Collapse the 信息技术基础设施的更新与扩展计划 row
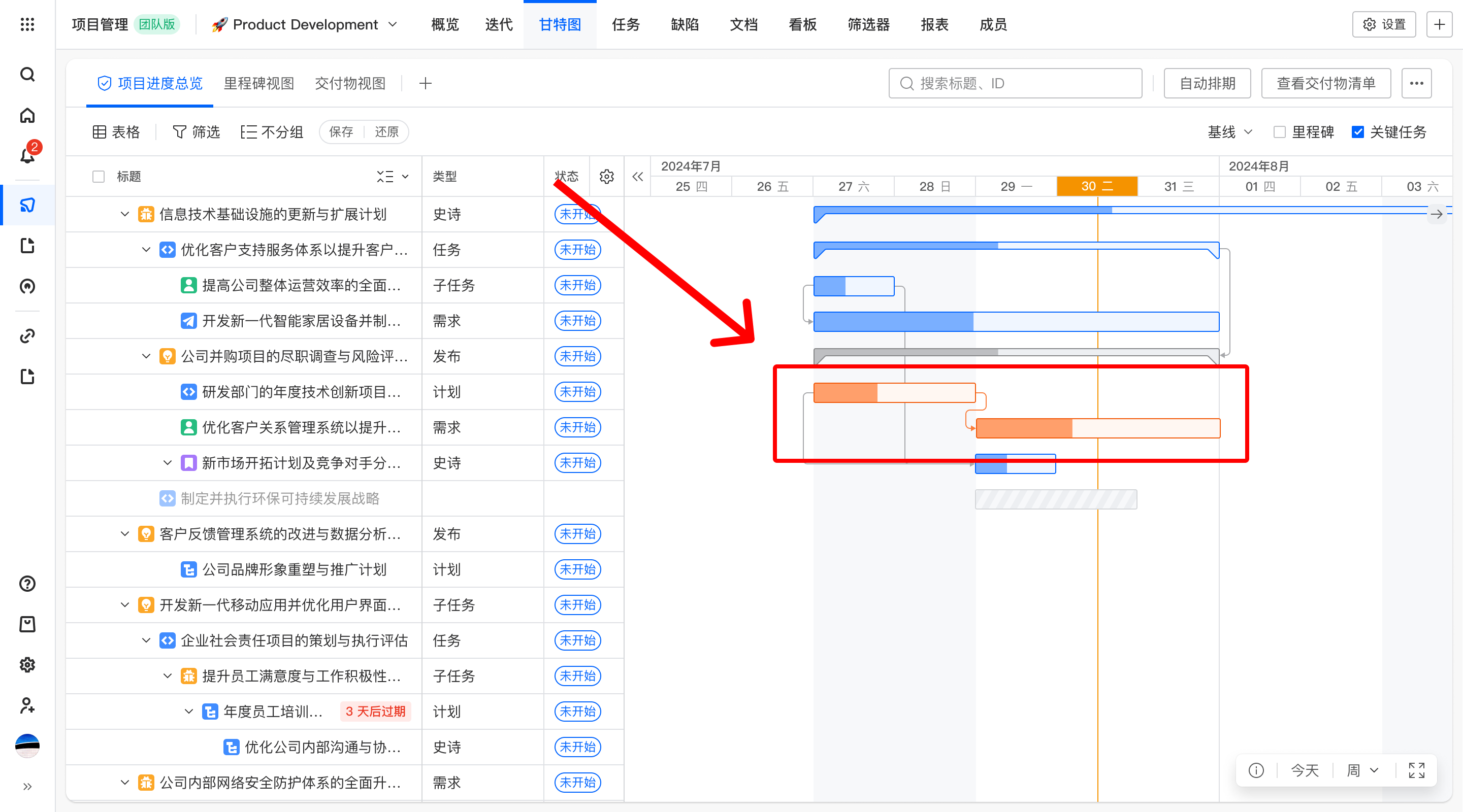The height and width of the screenshot is (812, 1463). coord(125,214)
